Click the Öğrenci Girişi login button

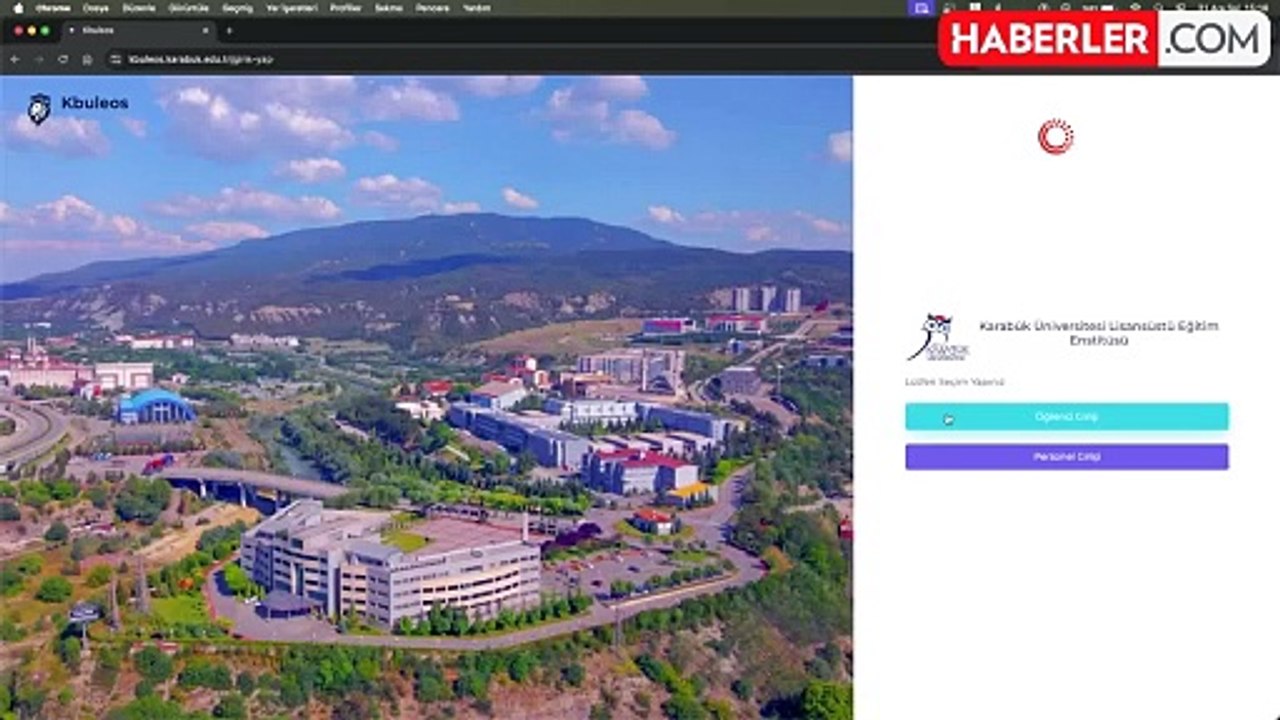(x=1067, y=417)
